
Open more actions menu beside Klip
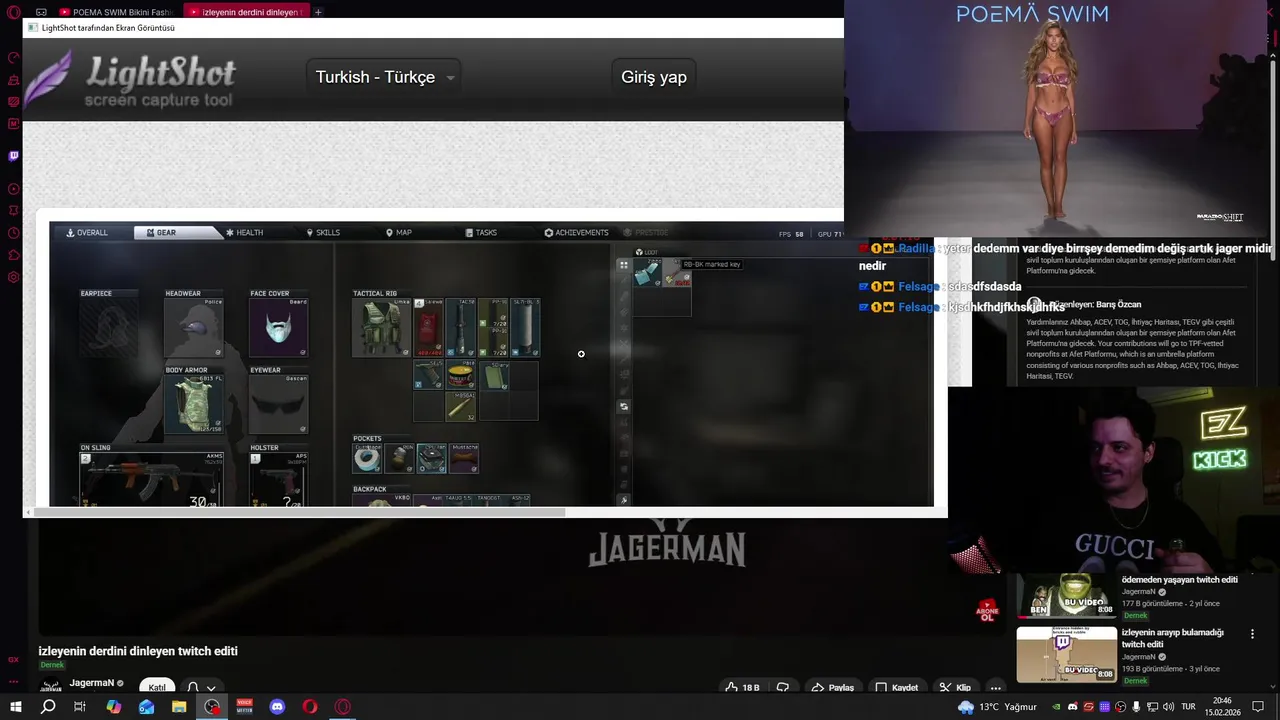[995, 687]
